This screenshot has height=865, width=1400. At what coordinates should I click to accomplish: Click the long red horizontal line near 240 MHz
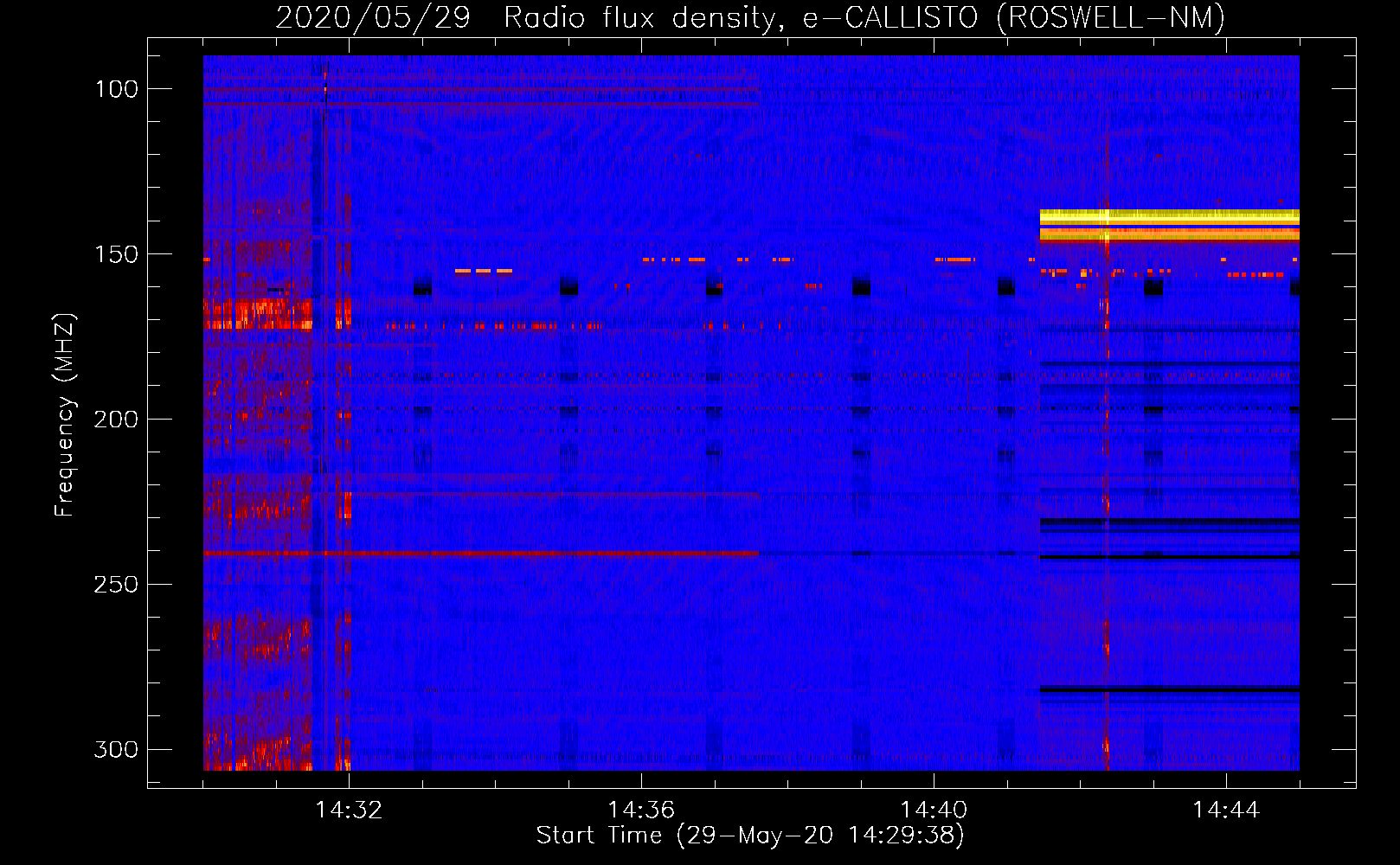tap(481, 553)
